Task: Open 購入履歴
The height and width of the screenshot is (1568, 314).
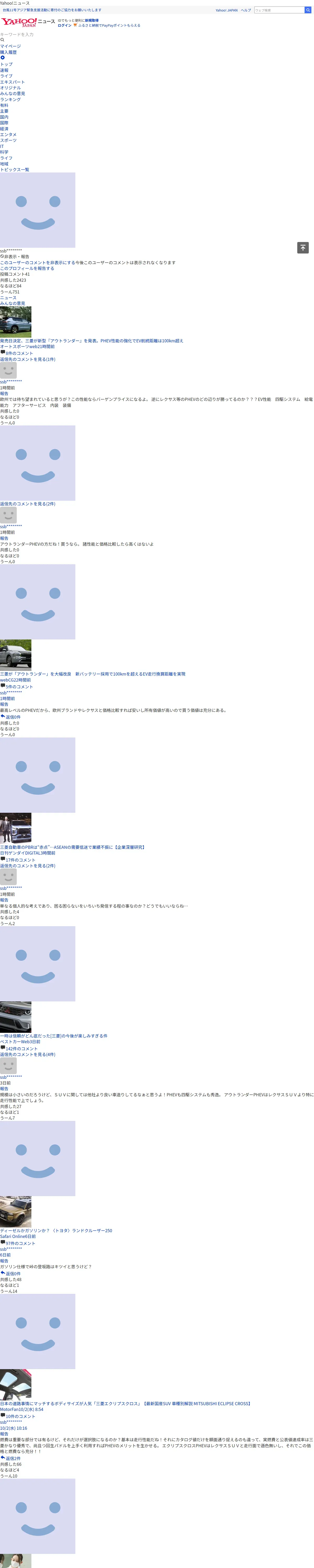Action: tap(8, 52)
